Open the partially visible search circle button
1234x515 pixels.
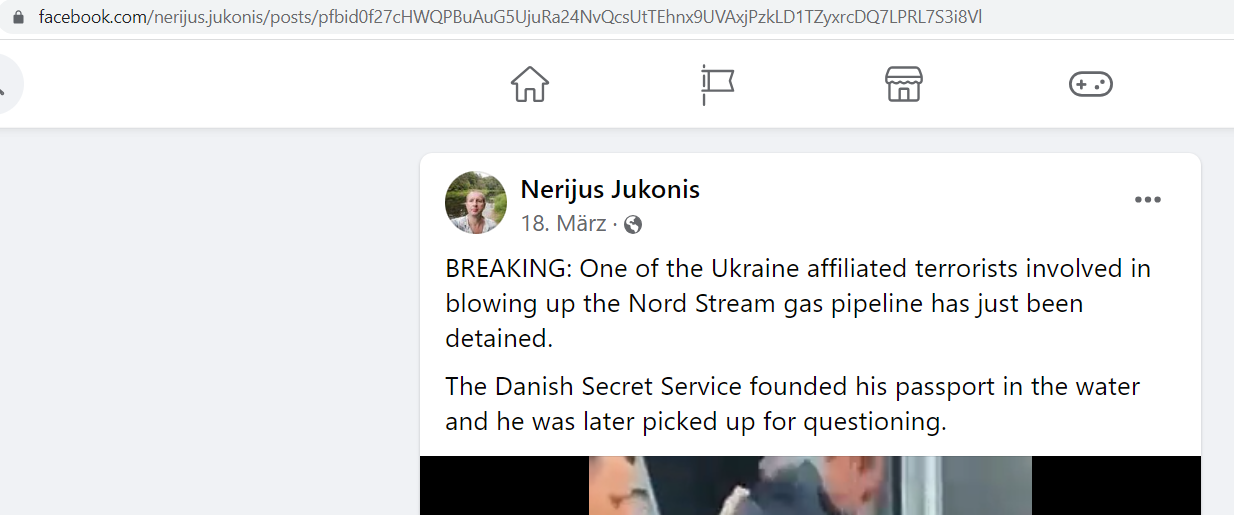point(8,84)
